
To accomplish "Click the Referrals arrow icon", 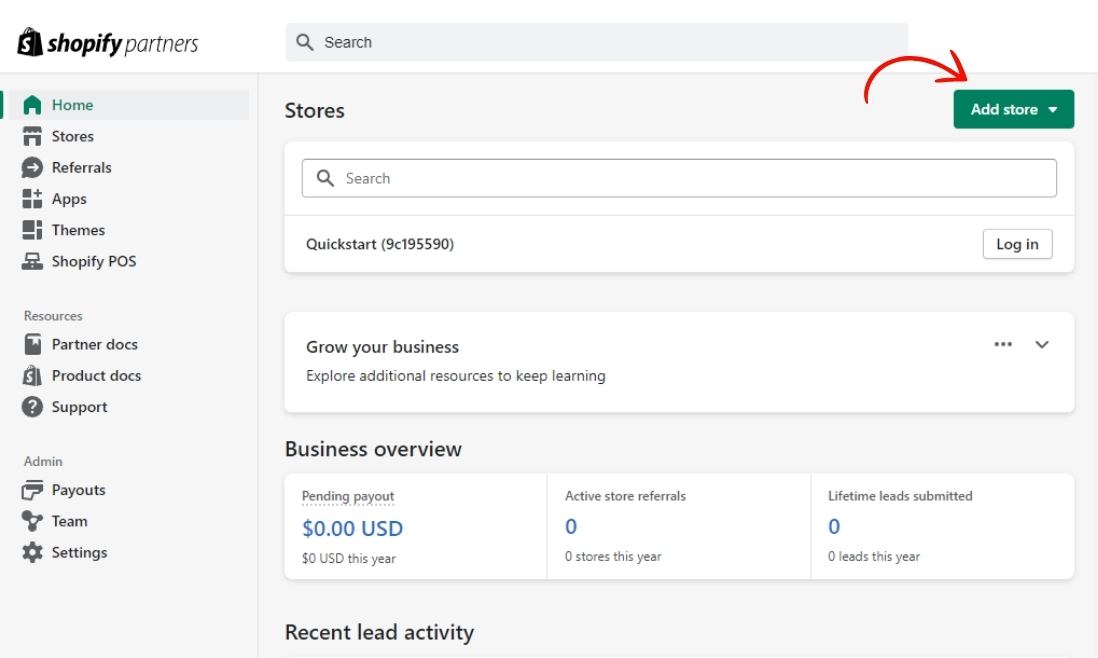I will pyautogui.click(x=32, y=167).
